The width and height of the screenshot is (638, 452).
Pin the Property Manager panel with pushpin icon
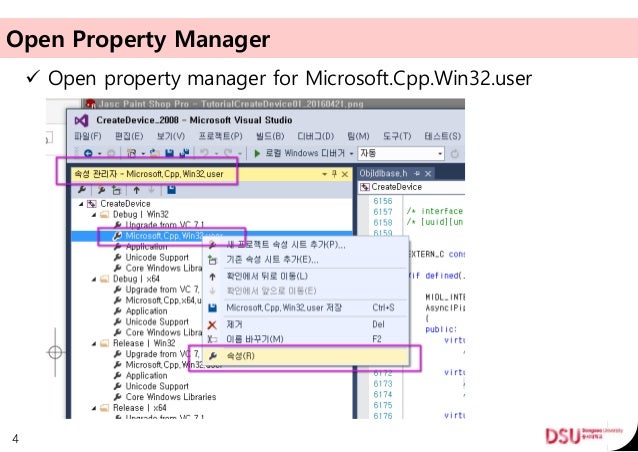pos(334,174)
